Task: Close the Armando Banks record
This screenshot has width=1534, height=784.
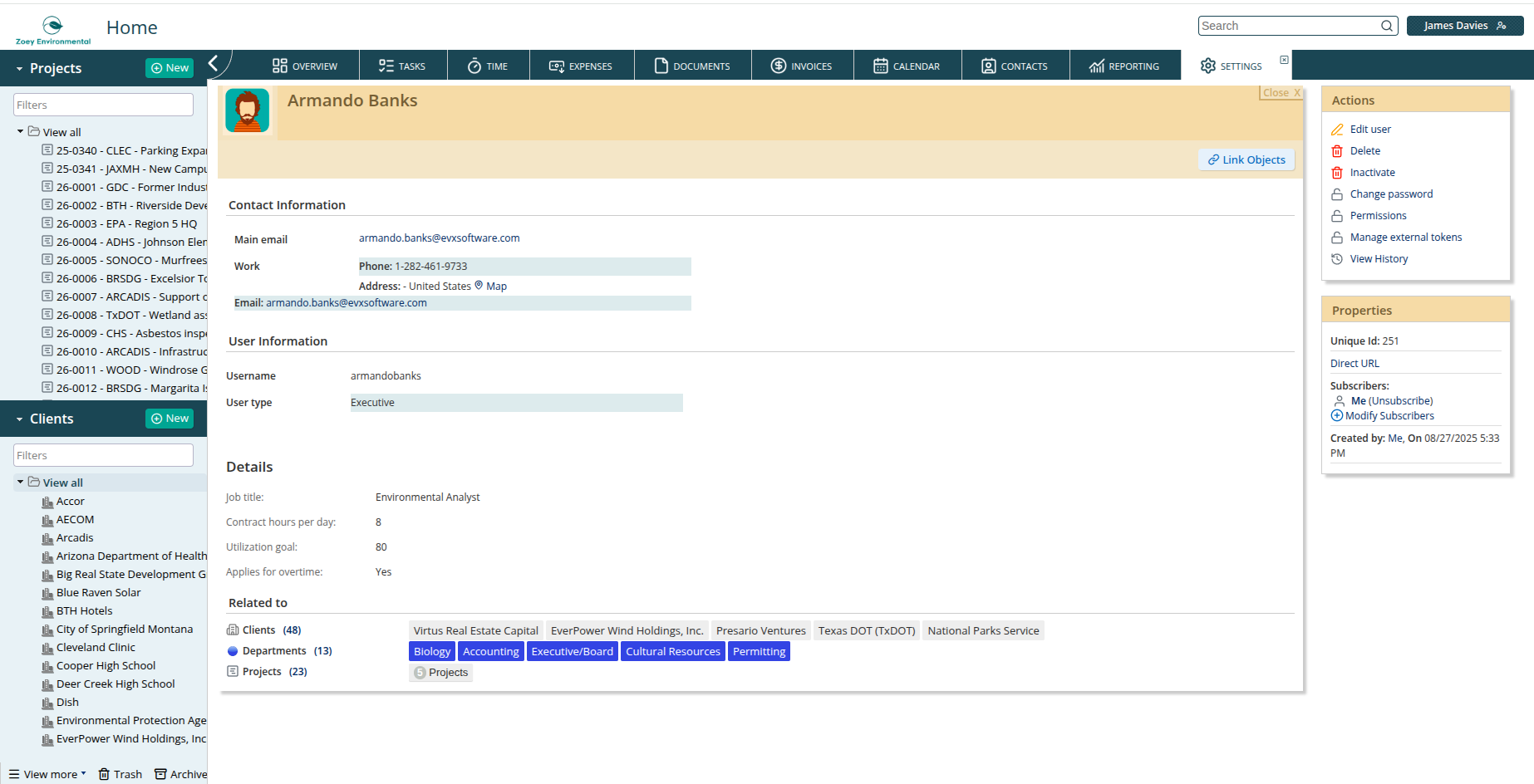Action: (x=1281, y=93)
